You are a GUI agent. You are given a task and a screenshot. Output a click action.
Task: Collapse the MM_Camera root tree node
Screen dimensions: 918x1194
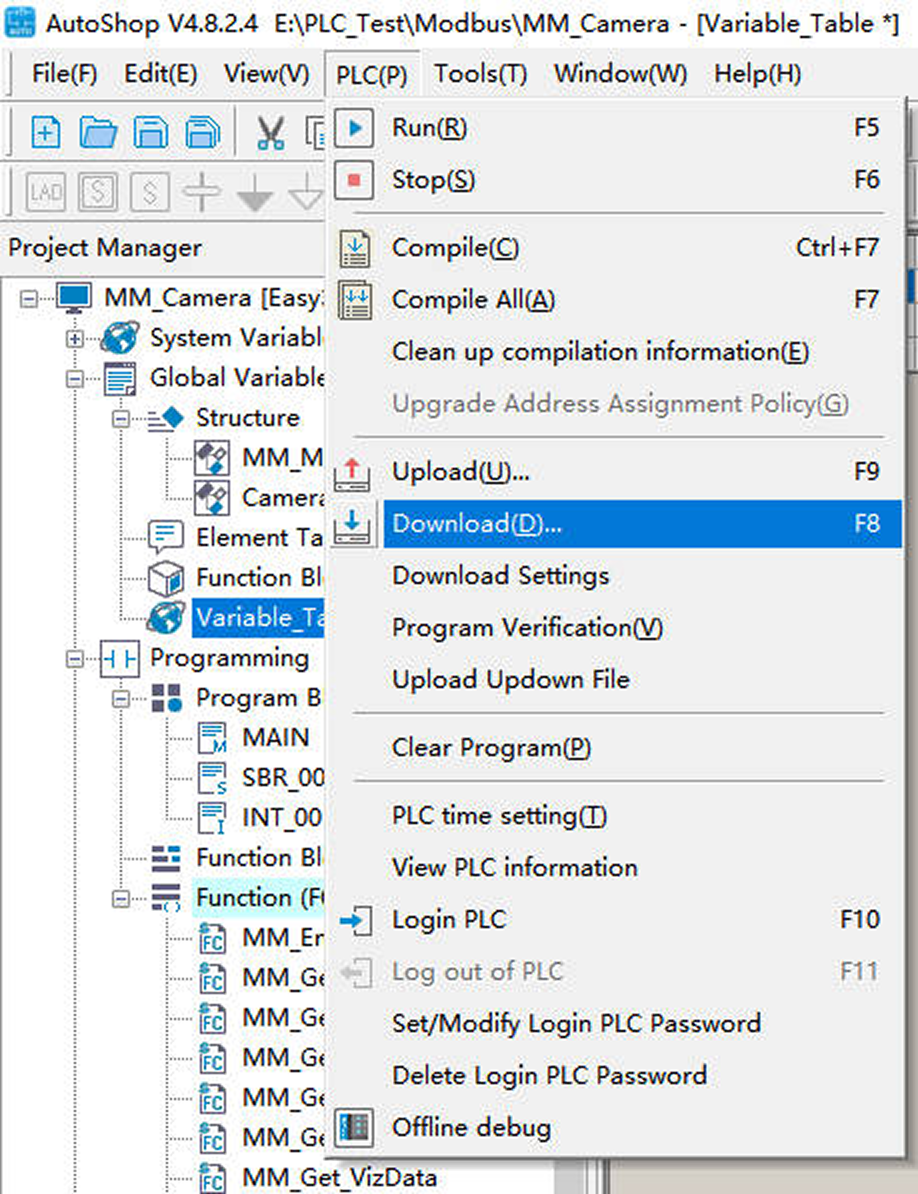(29, 298)
